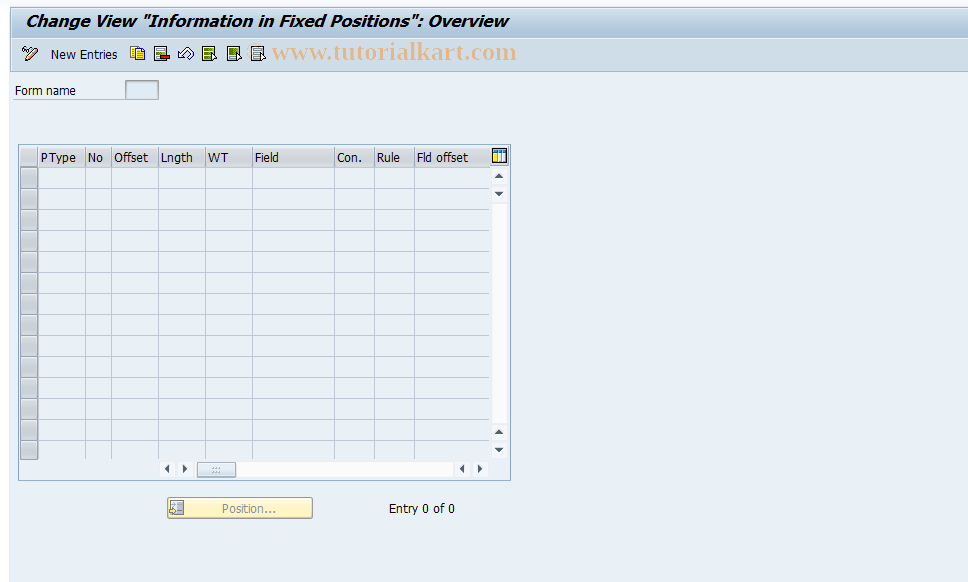Click the No column header
This screenshot has width=968, height=582.
click(x=98, y=157)
